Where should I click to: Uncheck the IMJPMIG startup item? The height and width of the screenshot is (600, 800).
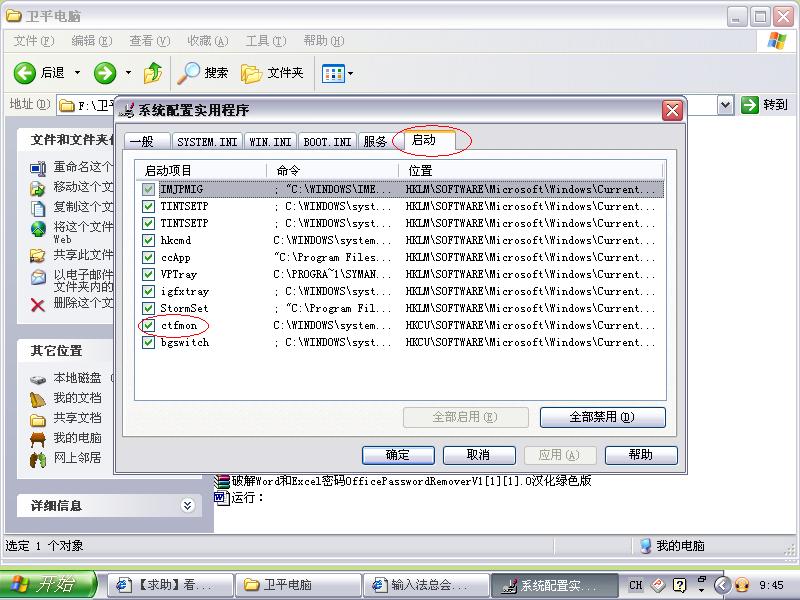[148, 189]
